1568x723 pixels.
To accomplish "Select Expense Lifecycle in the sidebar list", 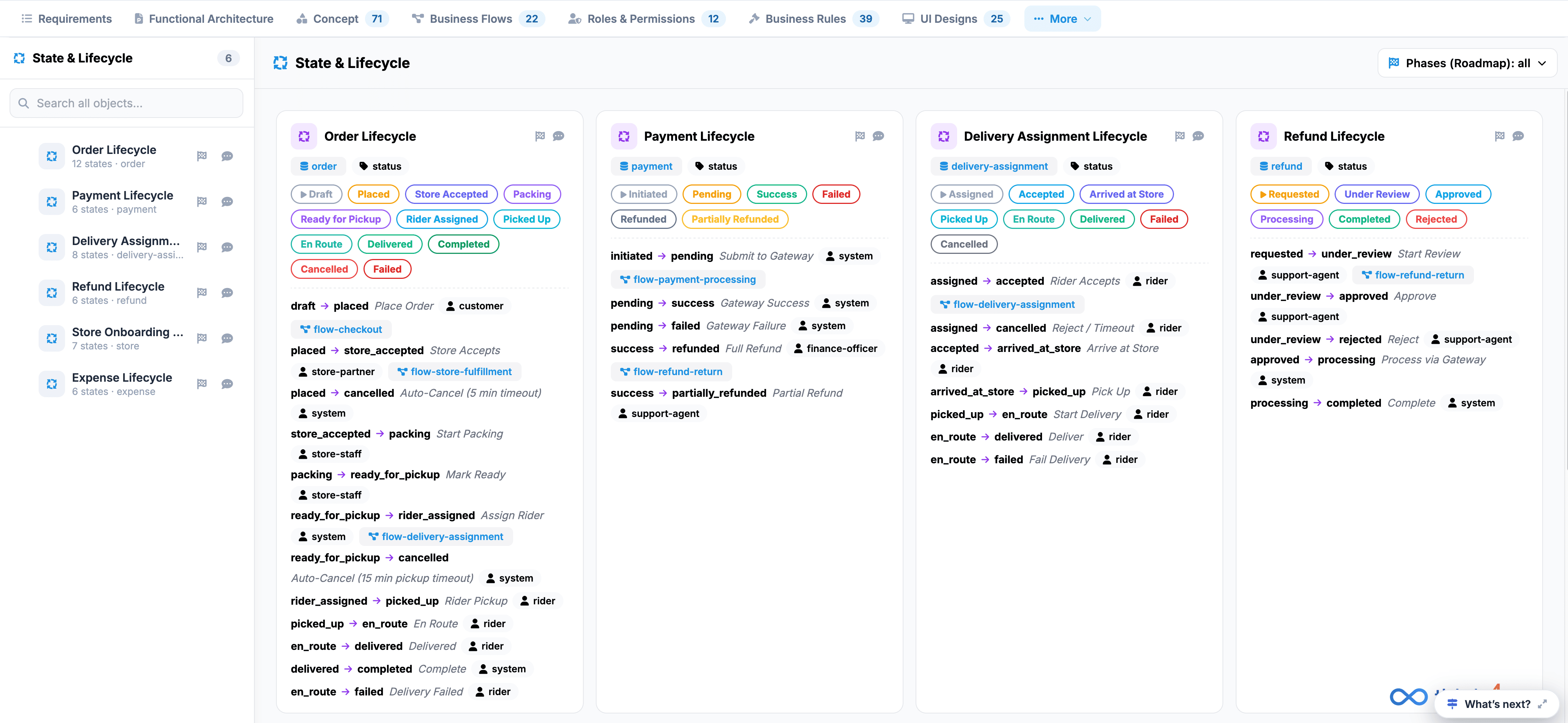I will pos(126,384).
